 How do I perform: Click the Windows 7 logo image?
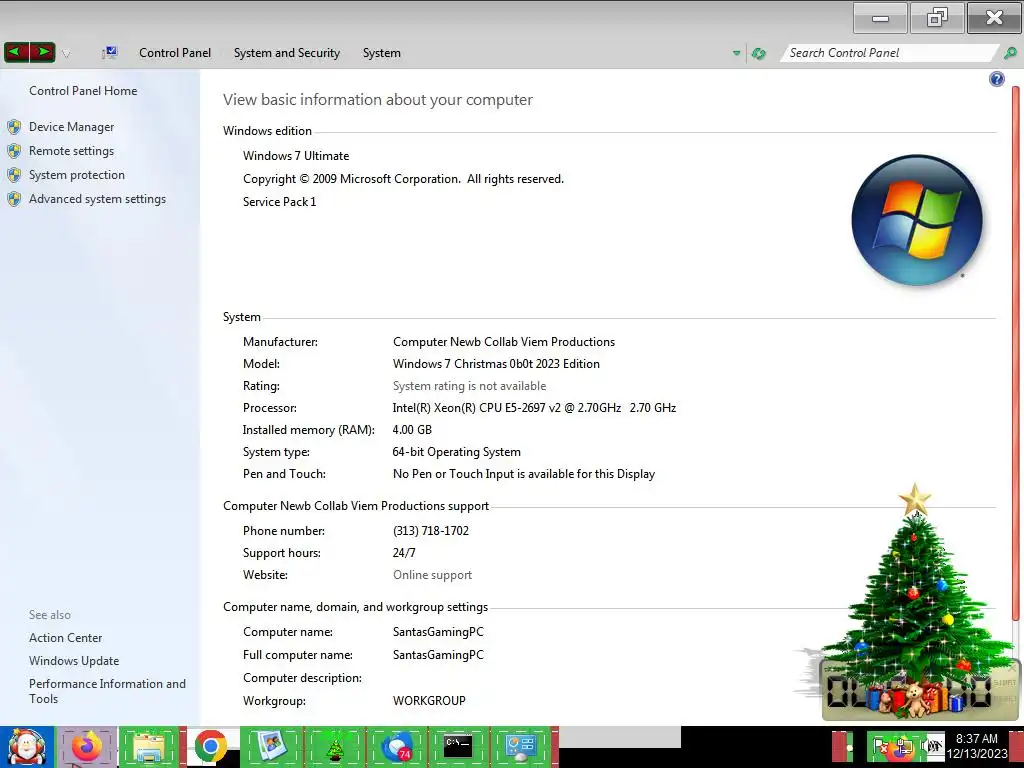(917, 219)
